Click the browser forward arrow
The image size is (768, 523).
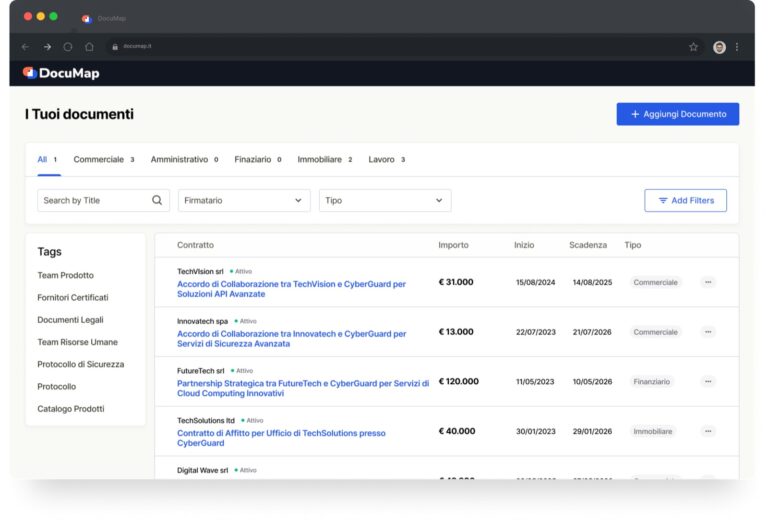point(47,47)
